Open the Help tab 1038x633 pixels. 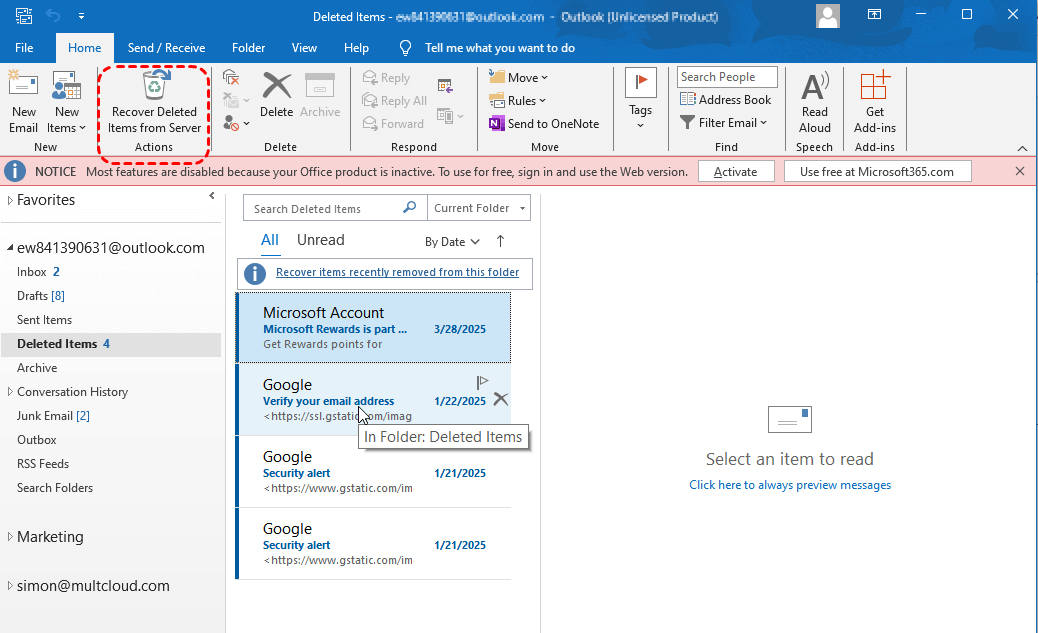(x=356, y=48)
